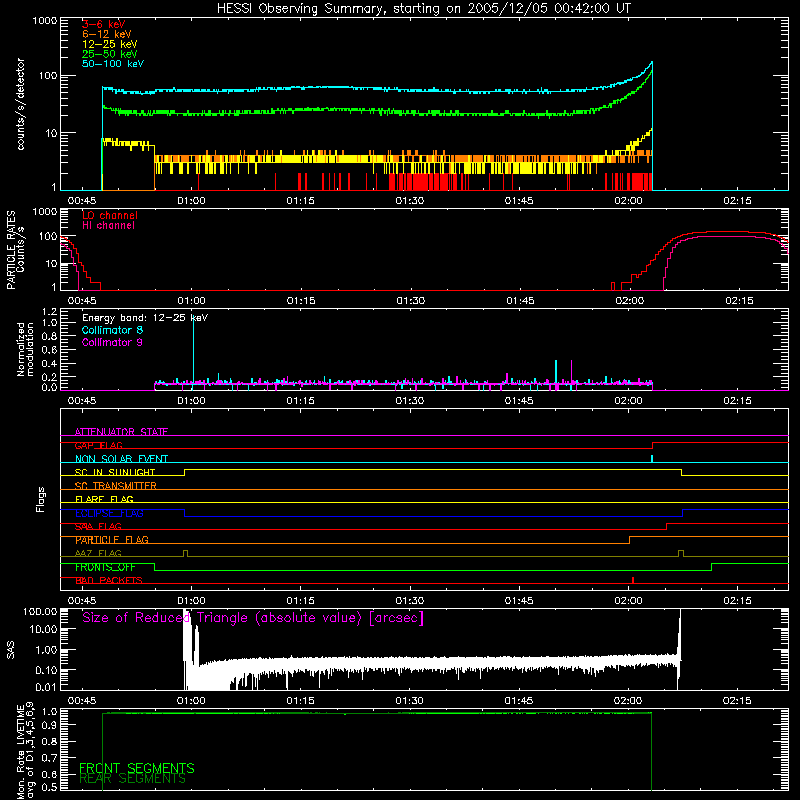Click the HESSI Observing Summary title text
This screenshot has height=800, width=800.
pyautogui.click(x=423, y=9)
